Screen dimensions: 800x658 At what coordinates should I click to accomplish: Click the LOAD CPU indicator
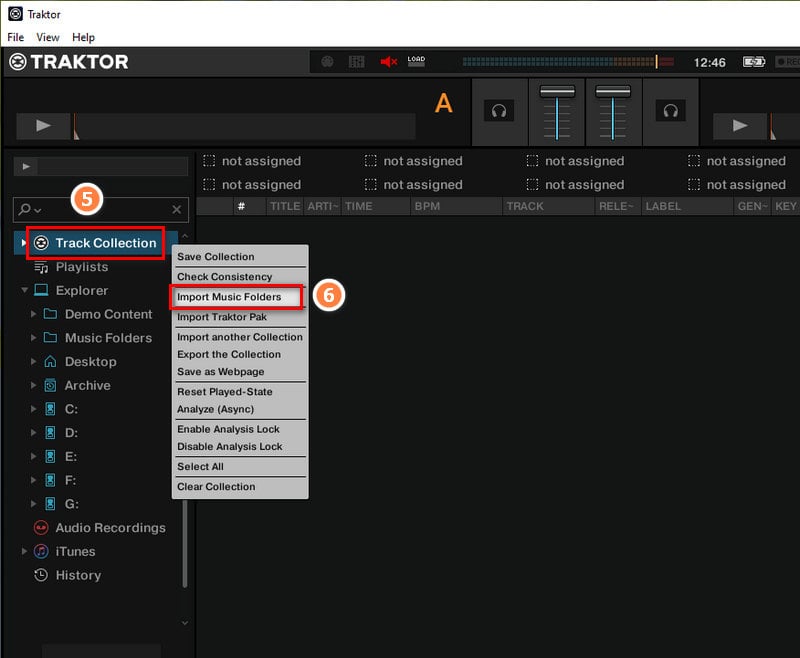coord(416,61)
